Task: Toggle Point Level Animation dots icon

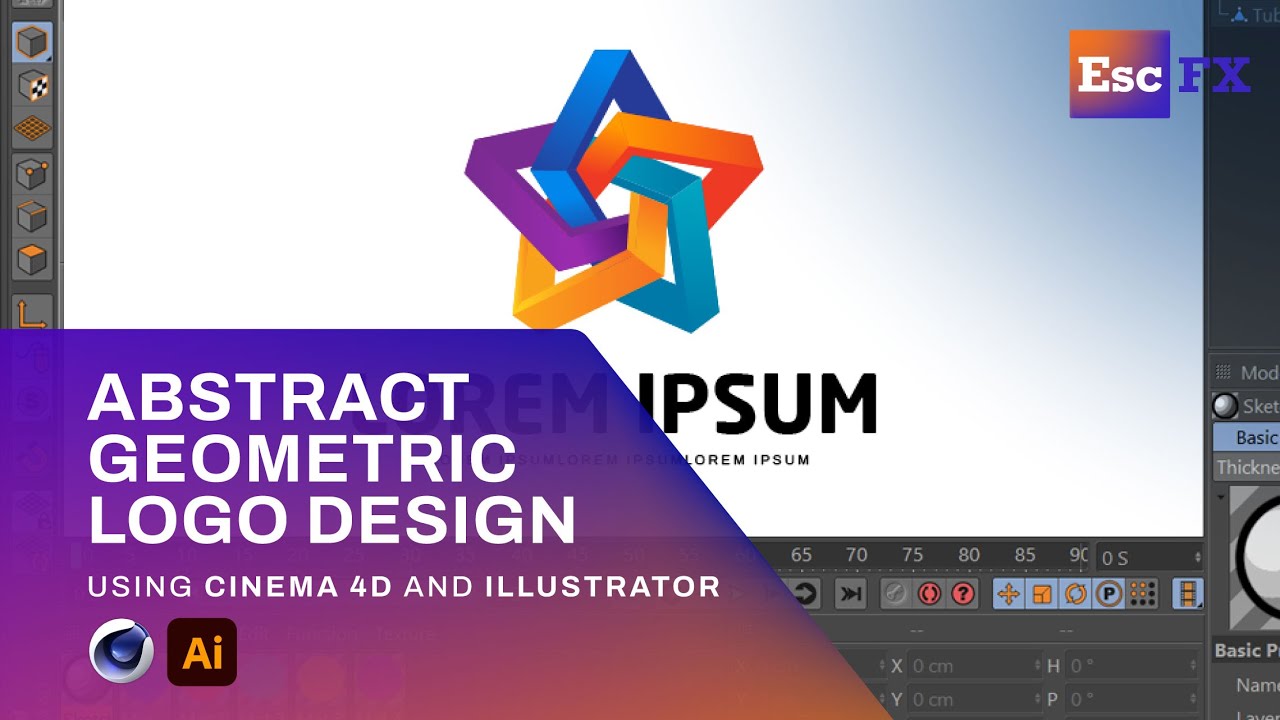Action: (1142, 594)
